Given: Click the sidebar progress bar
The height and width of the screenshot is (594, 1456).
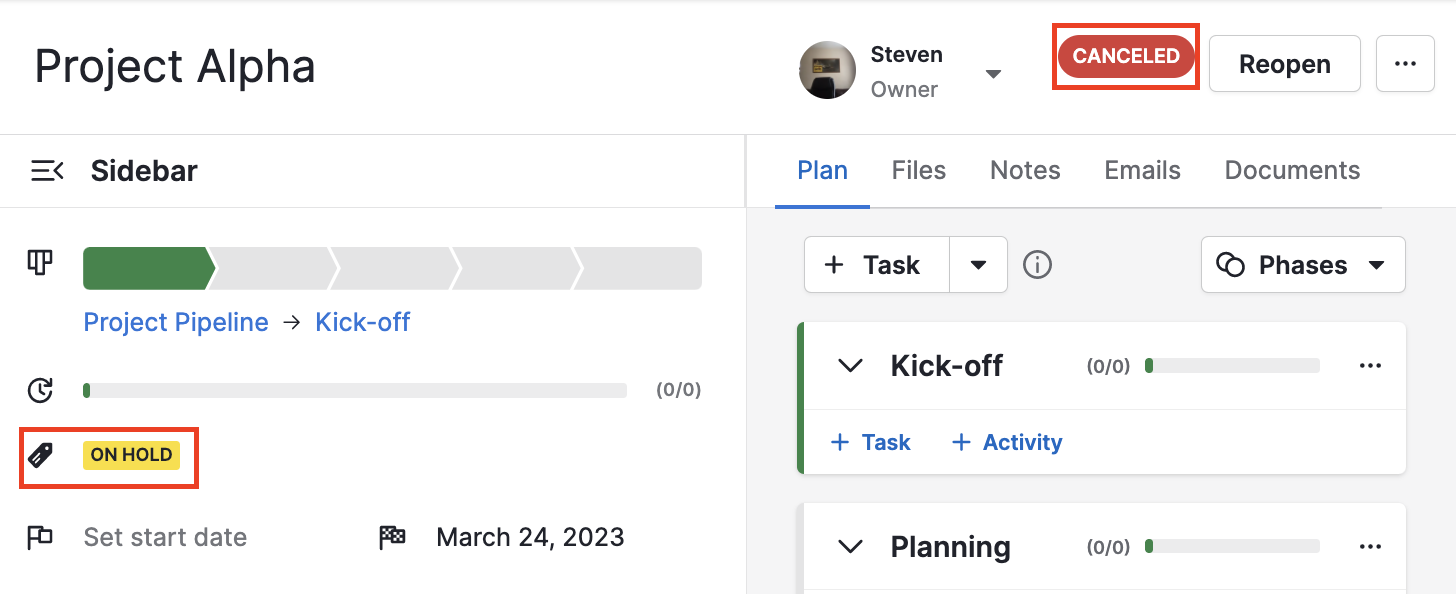Looking at the screenshot, I should 355,390.
